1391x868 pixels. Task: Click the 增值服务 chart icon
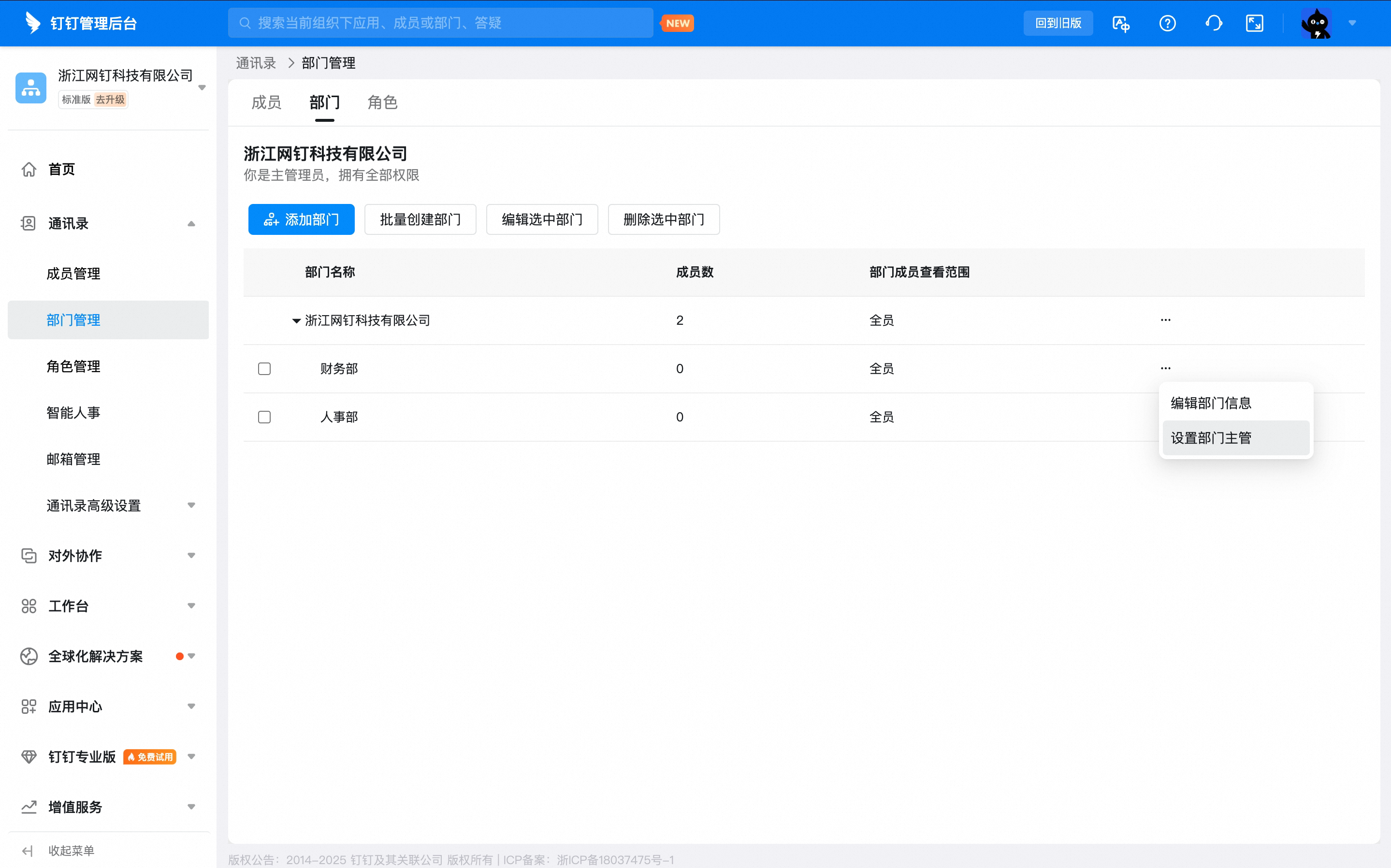tap(29, 807)
